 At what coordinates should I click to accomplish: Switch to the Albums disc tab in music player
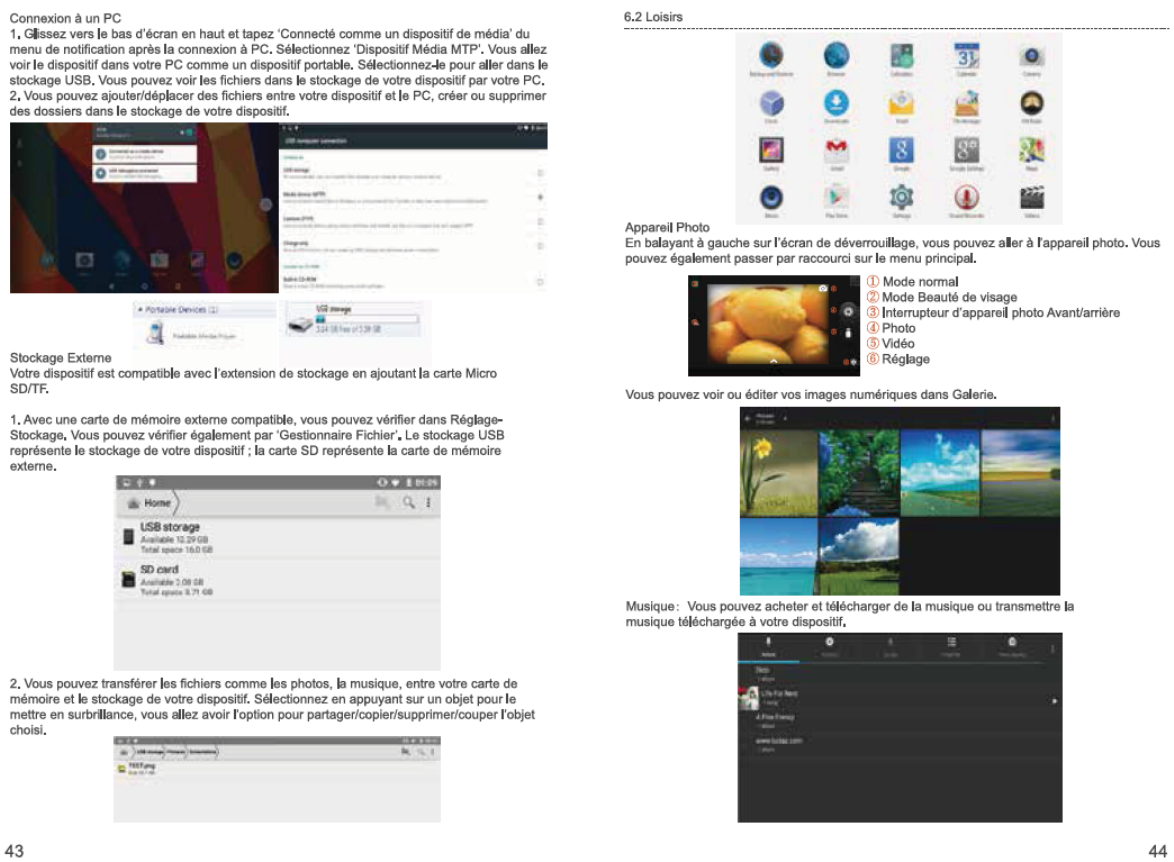pyautogui.click(x=829, y=647)
